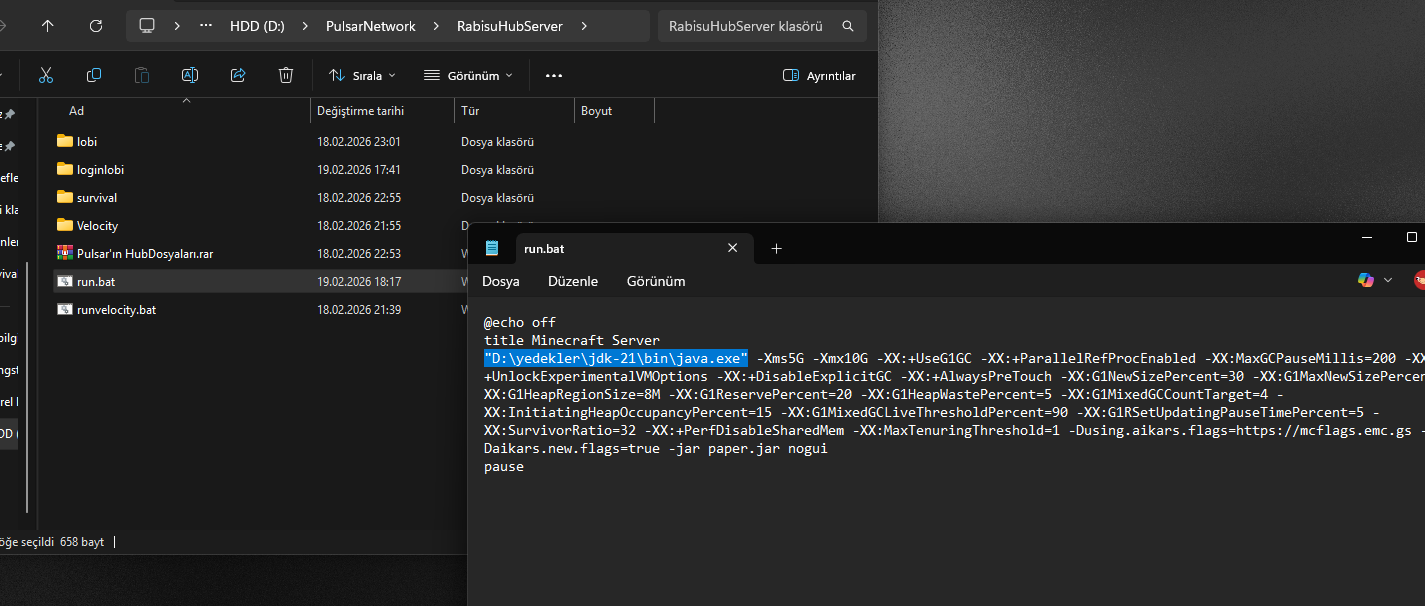Click '-jar paper.jar nogui' text in Notepad
This screenshot has width=1425, height=606.
pos(747,449)
